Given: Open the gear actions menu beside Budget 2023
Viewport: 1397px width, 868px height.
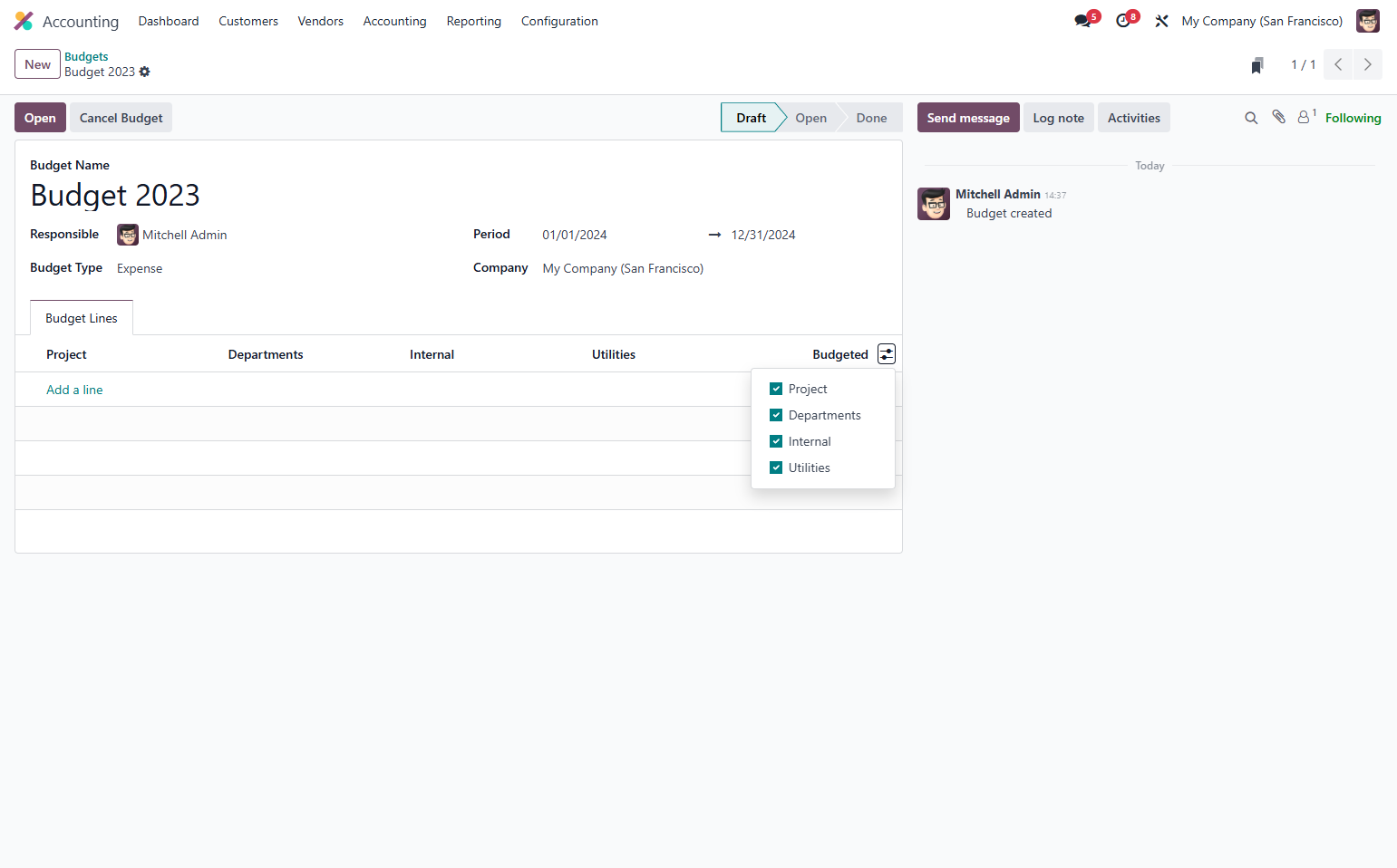Looking at the screenshot, I should point(145,72).
